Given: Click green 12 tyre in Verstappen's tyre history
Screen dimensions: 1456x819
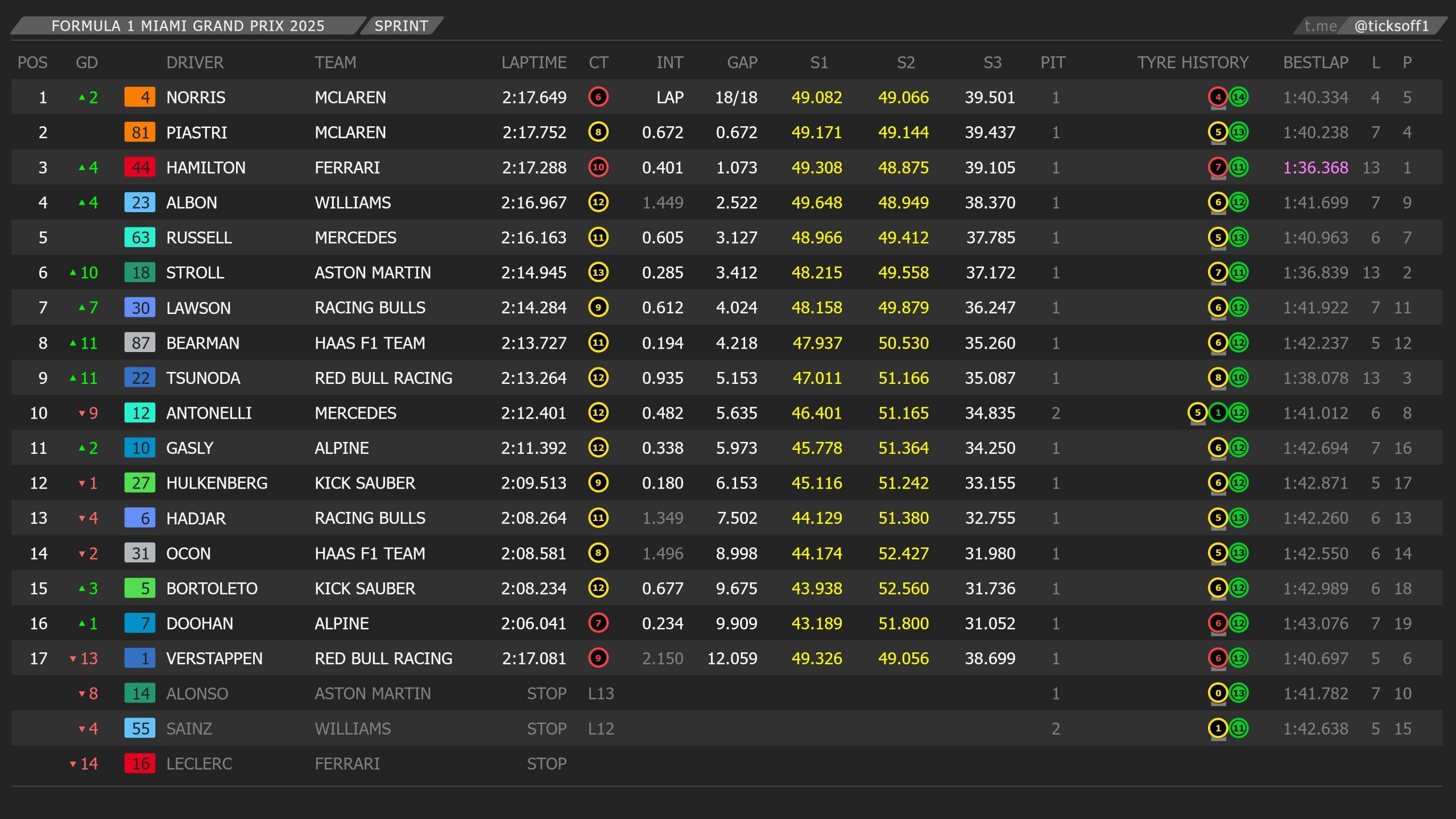Looking at the screenshot, I should tap(1238, 658).
